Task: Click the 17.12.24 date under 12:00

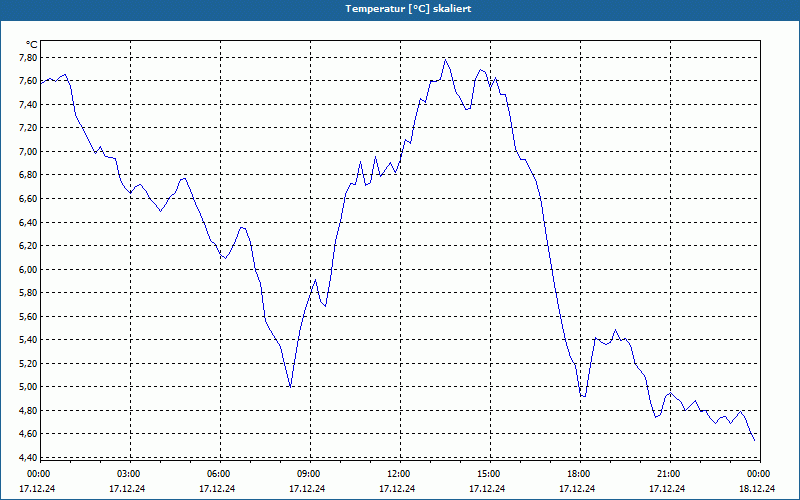Action: tap(397, 488)
